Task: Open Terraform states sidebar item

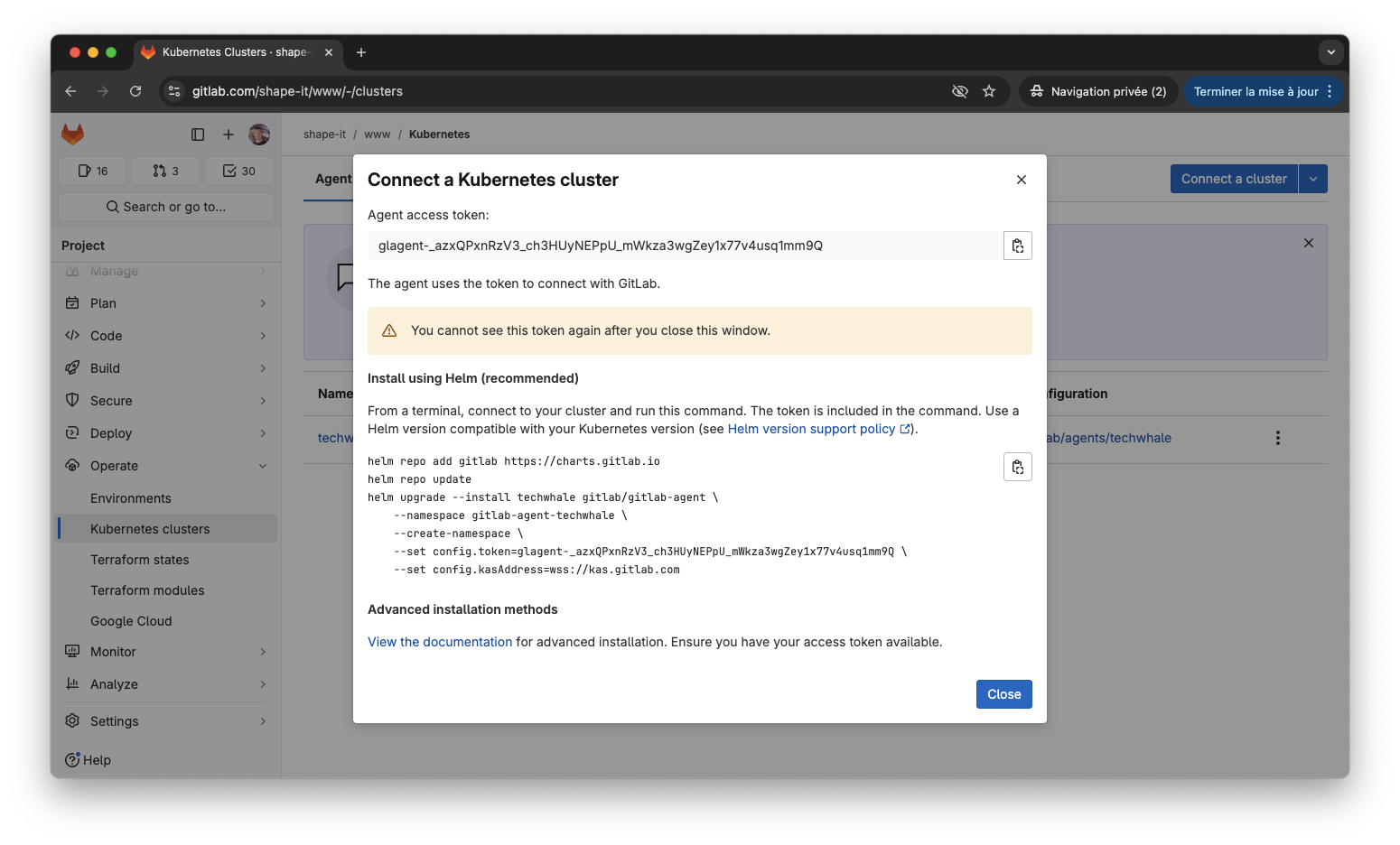Action: click(166, 560)
